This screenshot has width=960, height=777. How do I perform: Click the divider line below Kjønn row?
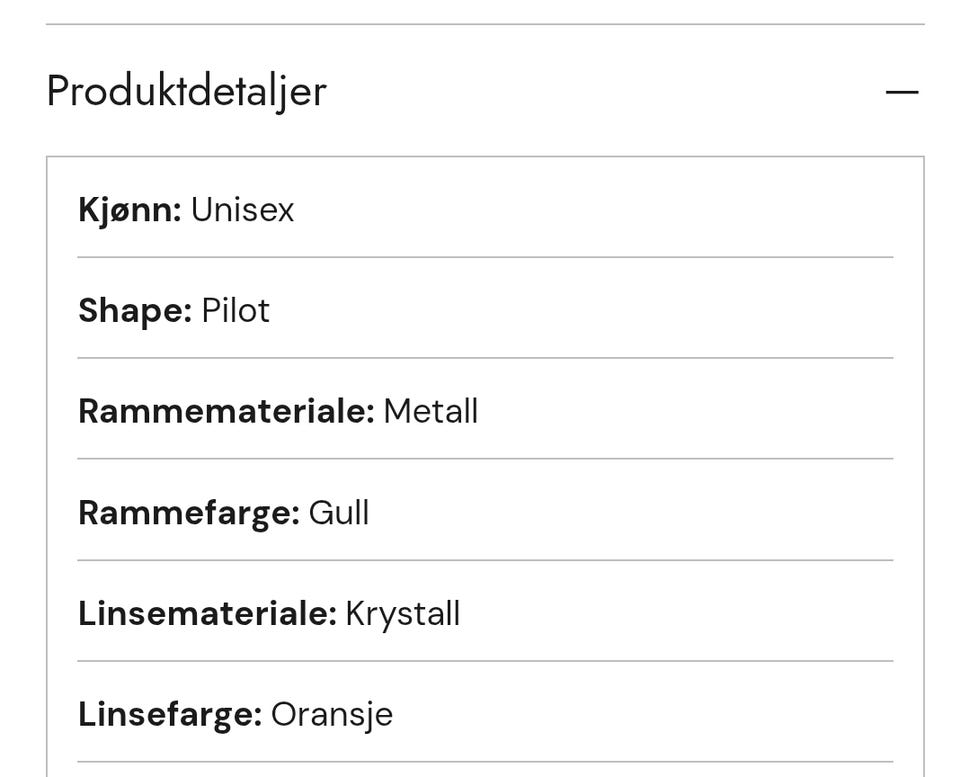(485, 257)
